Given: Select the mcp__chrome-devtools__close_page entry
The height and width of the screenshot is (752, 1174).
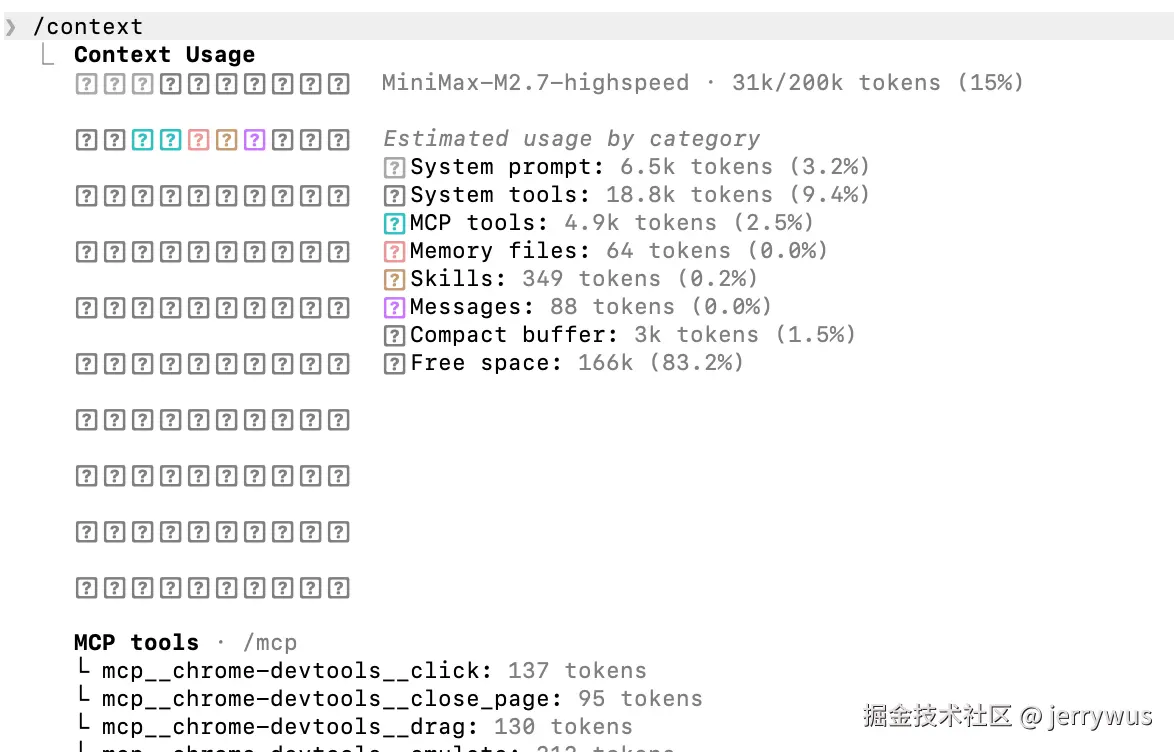Looking at the screenshot, I should pyautogui.click(x=332, y=699).
